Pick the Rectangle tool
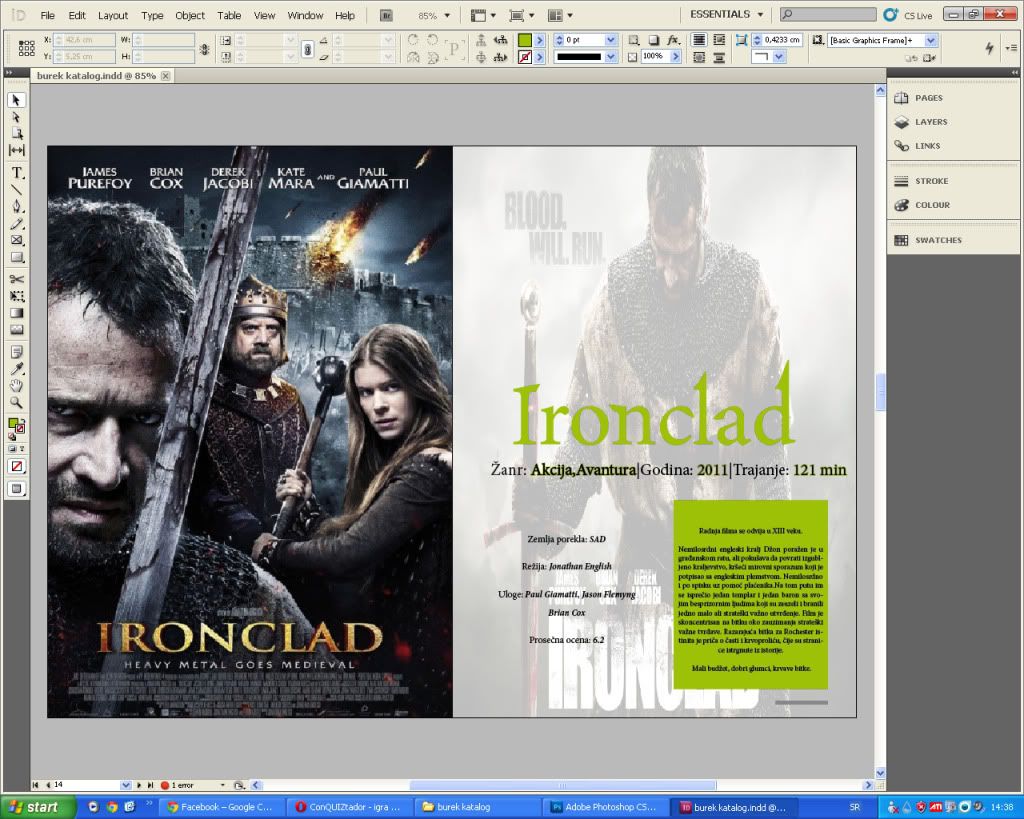 click(x=16, y=257)
